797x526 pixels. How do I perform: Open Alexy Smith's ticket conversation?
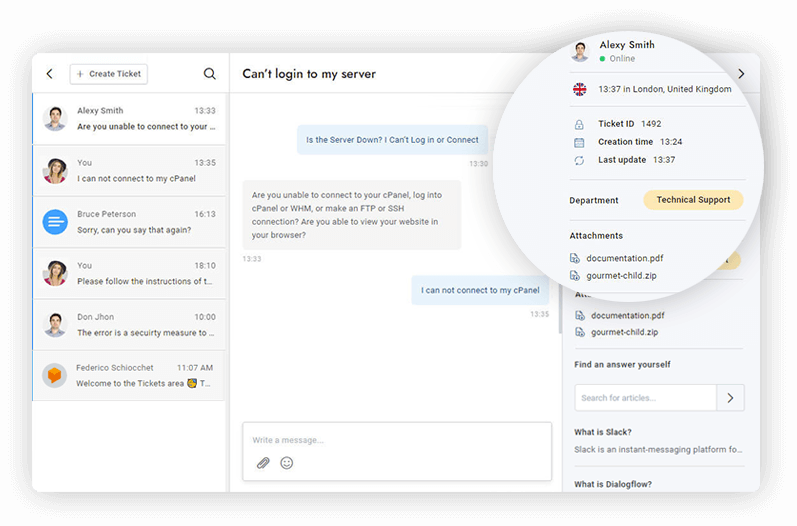(x=130, y=119)
